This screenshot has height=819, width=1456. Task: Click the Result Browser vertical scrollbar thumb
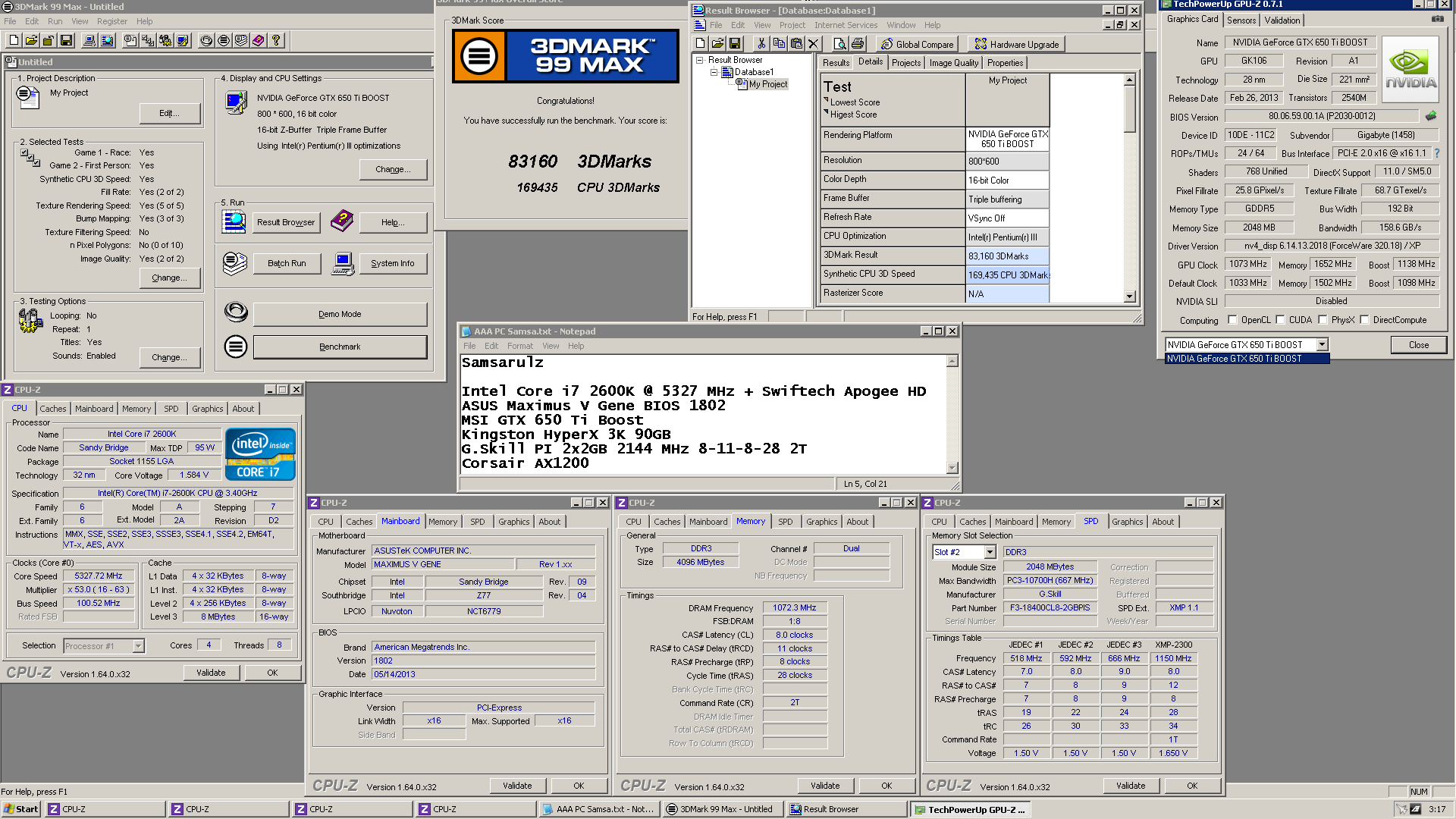point(1129,109)
